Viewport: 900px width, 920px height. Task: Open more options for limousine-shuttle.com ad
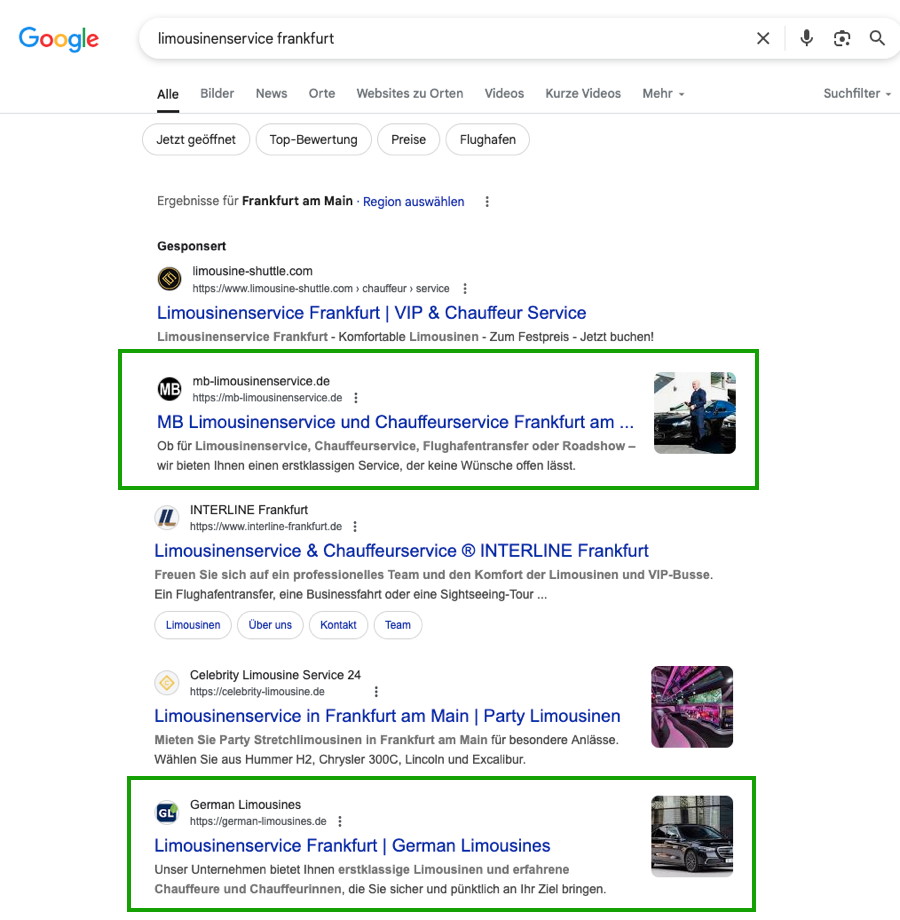tap(465, 289)
